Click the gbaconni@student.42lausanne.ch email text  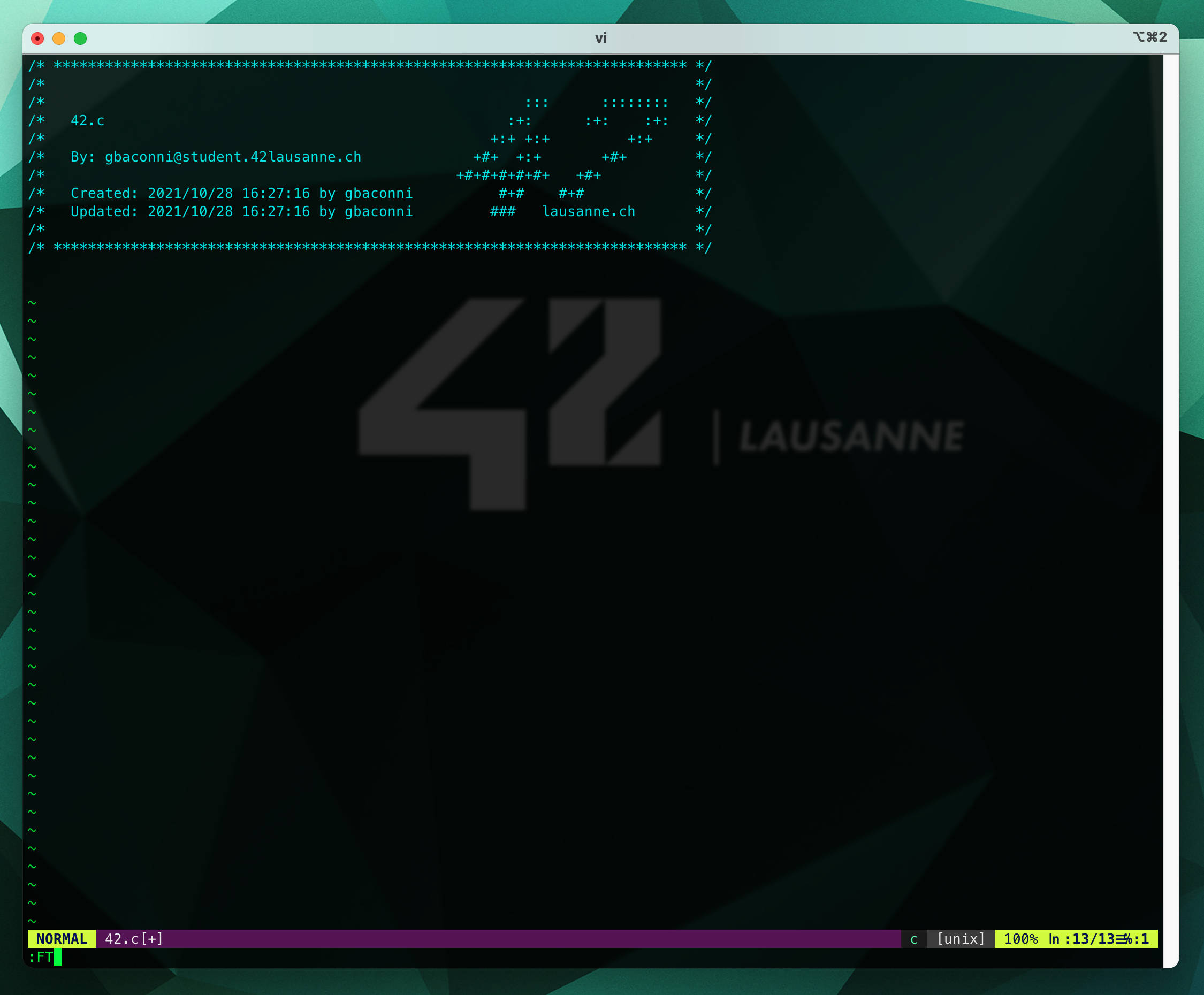(x=233, y=157)
